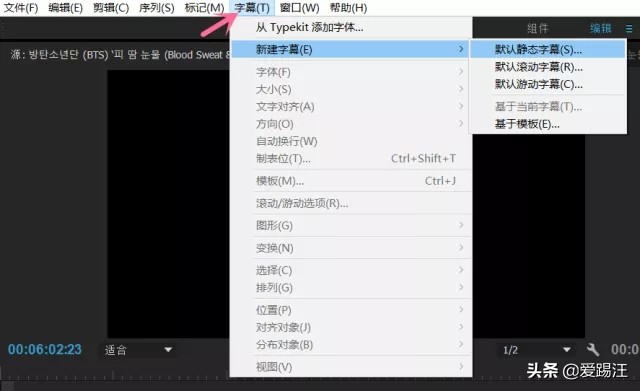Click 自动换行(W) menu item
640x391 pixels.
351,141
